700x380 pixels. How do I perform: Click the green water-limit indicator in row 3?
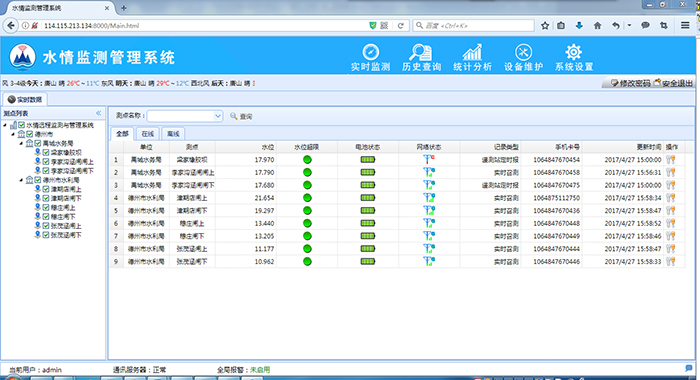tap(307, 185)
